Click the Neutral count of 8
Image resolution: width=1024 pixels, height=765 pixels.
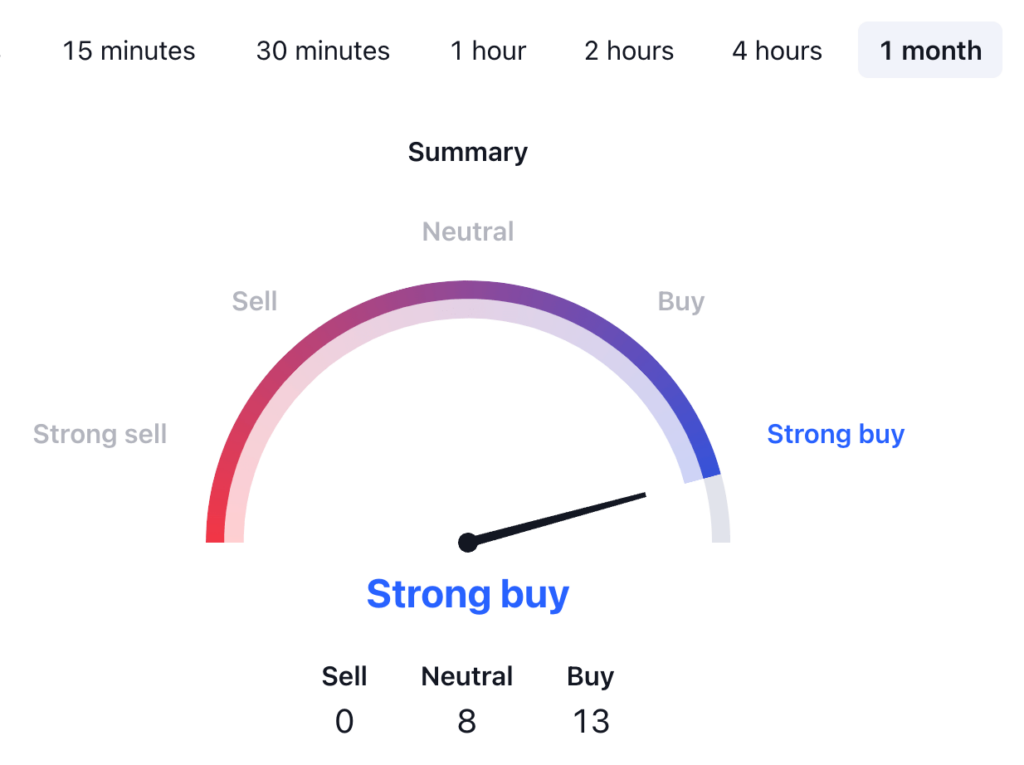467,721
